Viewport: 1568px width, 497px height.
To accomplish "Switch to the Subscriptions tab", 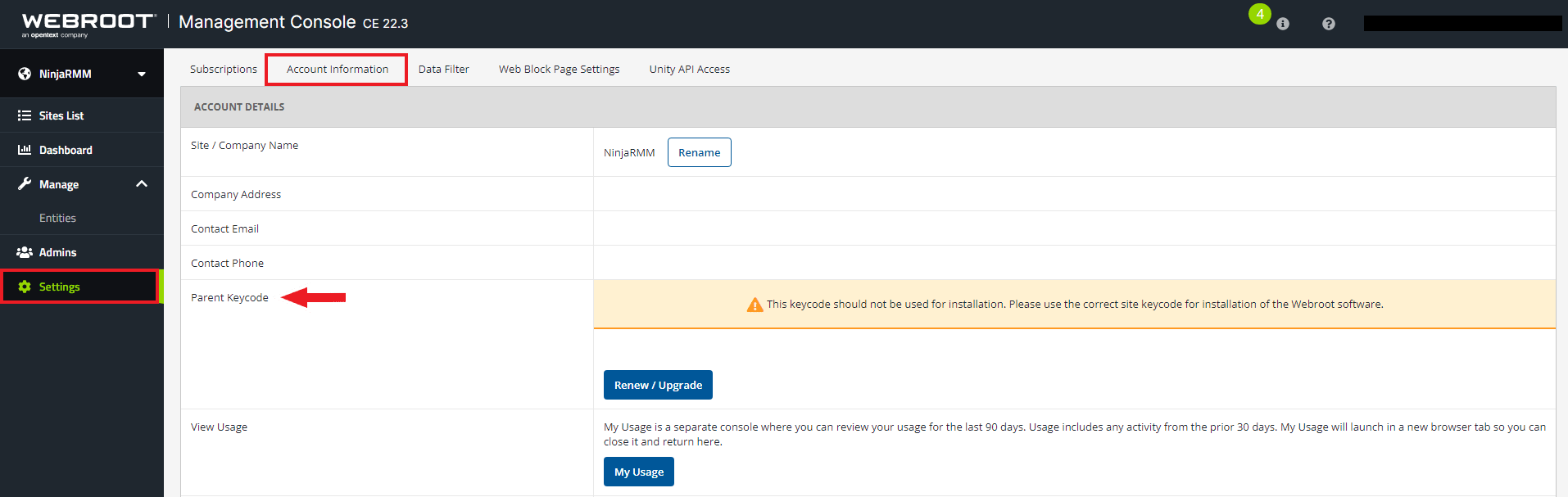I will click(x=224, y=70).
